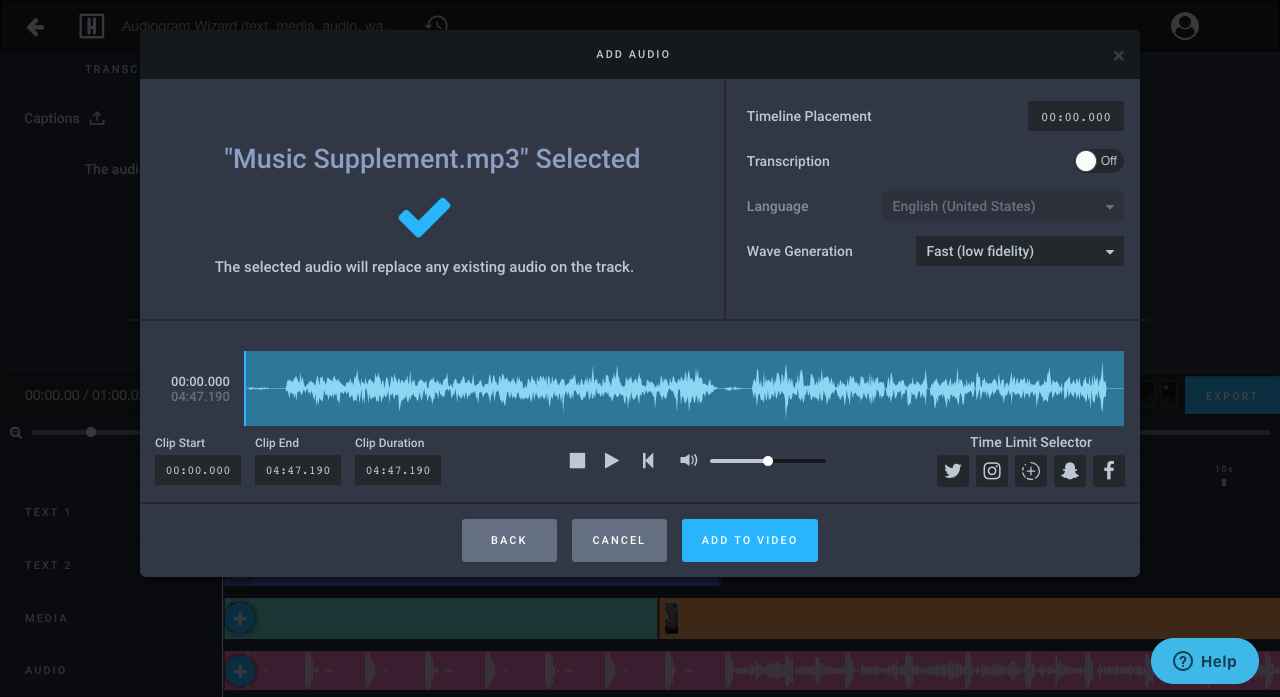Open version history via the clock icon
Screen dimensions: 1280x697
435,26
